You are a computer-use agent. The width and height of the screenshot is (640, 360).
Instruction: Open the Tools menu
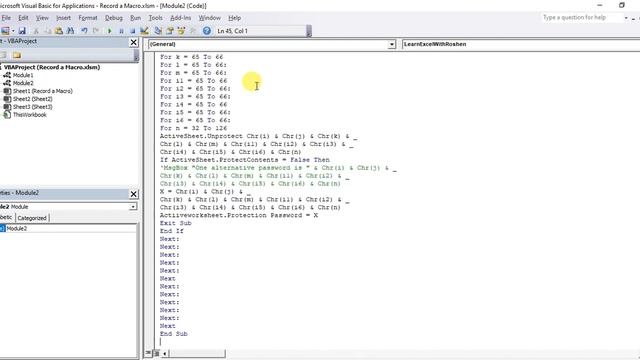tap(155, 18)
